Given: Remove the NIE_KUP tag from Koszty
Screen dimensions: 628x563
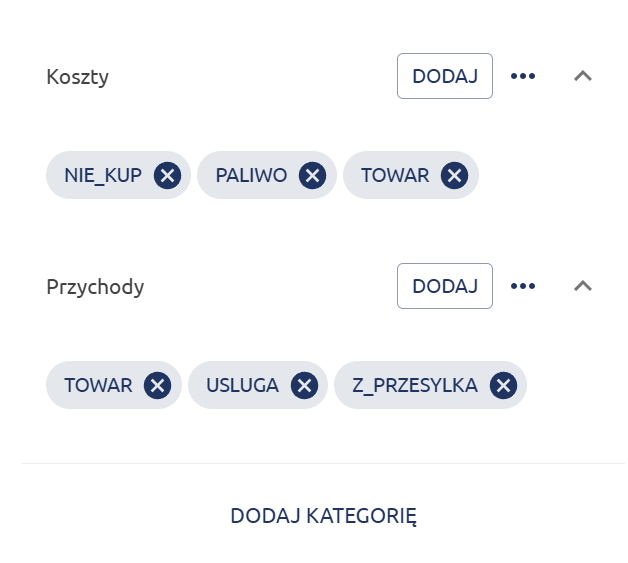Looking at the screenshot, I should point(168,176).
